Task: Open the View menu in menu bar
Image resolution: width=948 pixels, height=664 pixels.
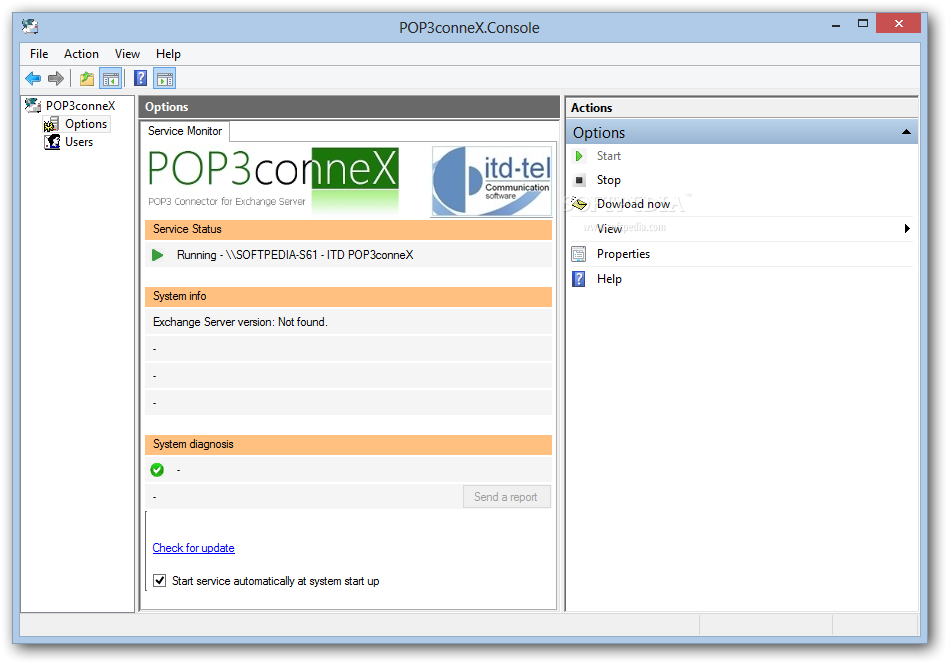Action: tap(127, 54)
